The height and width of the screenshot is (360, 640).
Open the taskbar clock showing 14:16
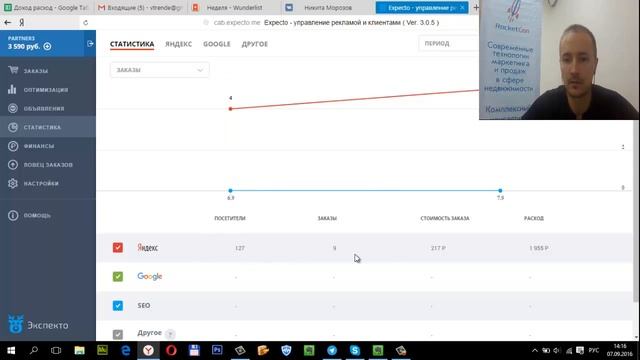coord(620,350)
